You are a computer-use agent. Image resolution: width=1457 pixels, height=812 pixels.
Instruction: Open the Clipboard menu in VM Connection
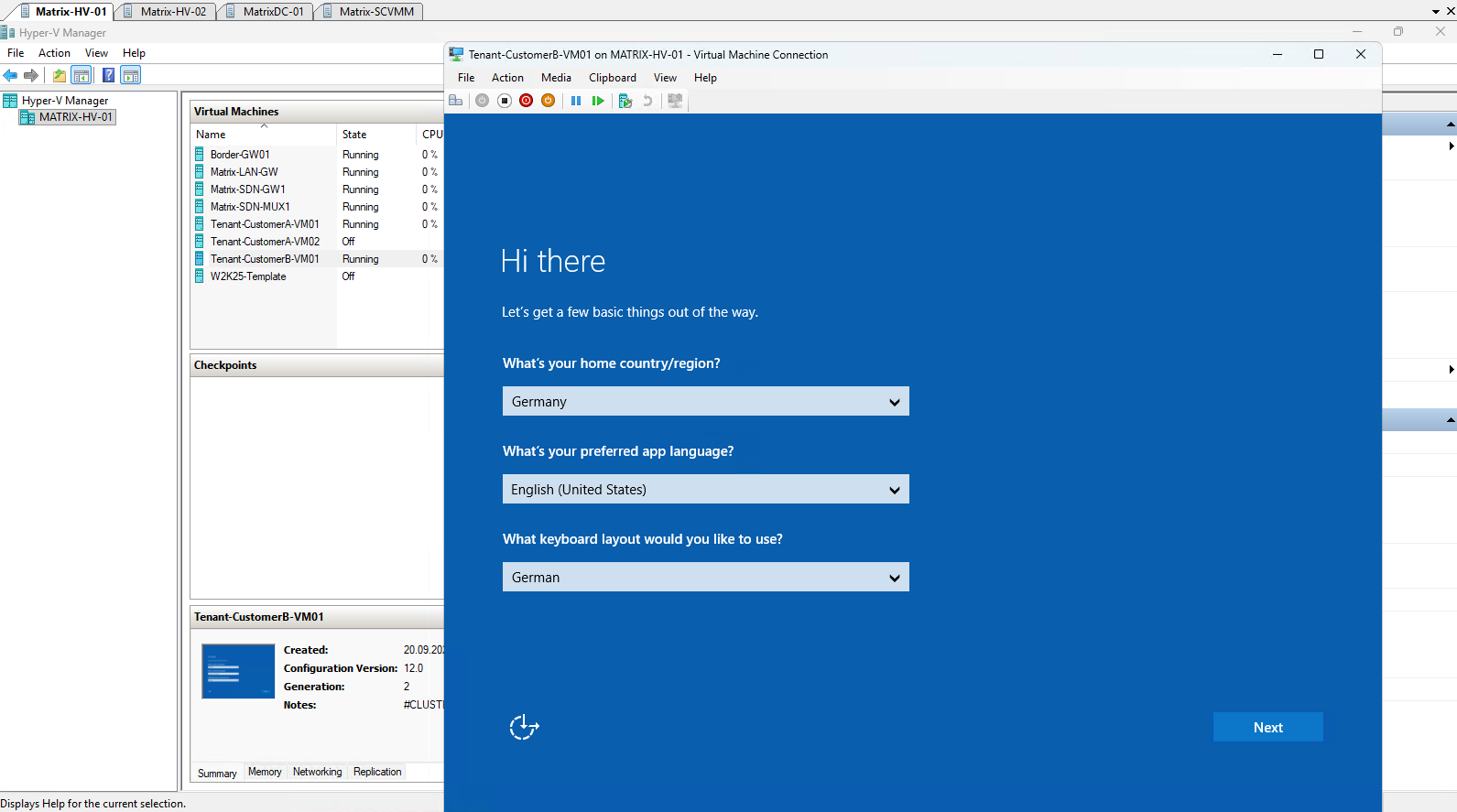point(613,78)
